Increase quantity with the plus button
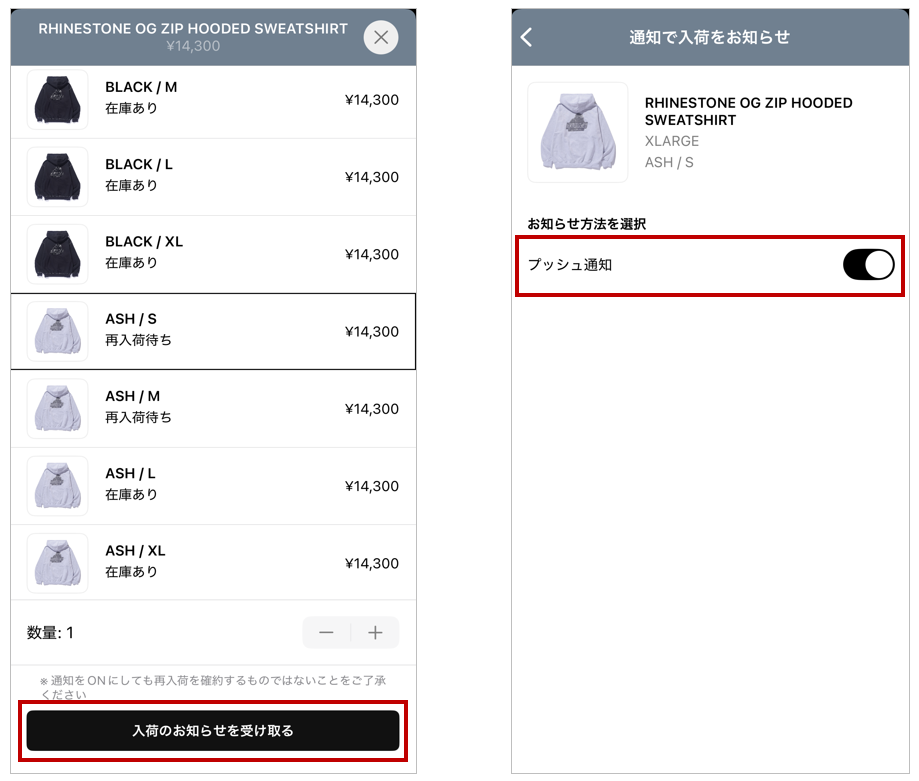The image size is (919, 781). [x=375, y=633]
